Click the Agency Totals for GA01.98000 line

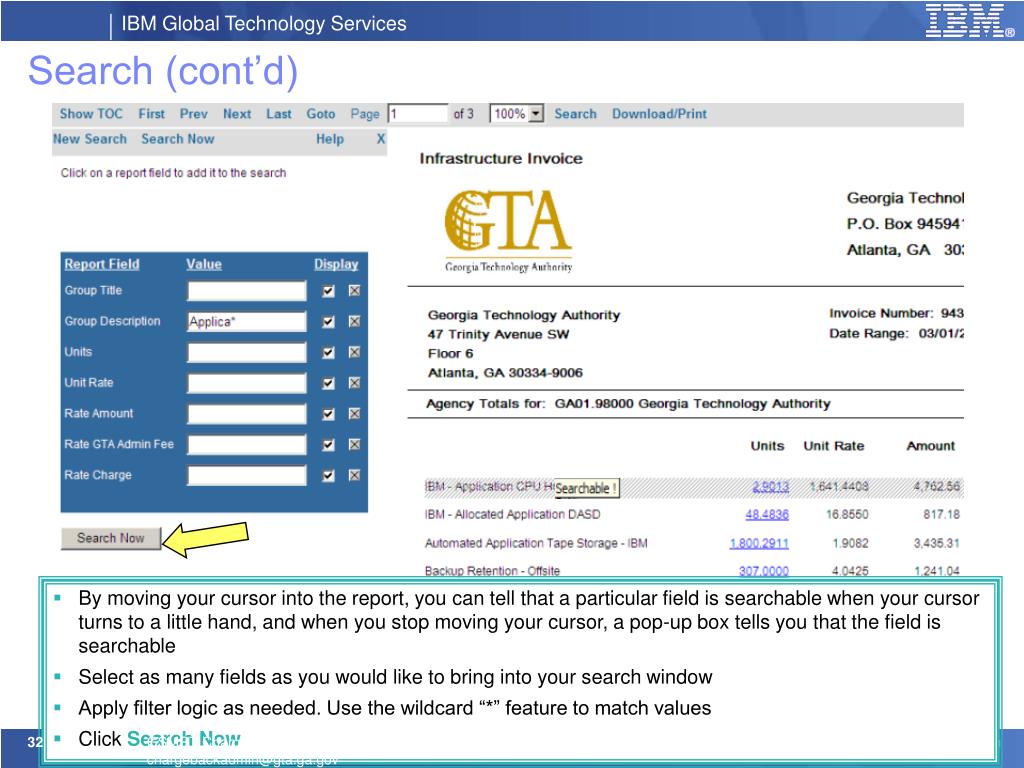628,404
